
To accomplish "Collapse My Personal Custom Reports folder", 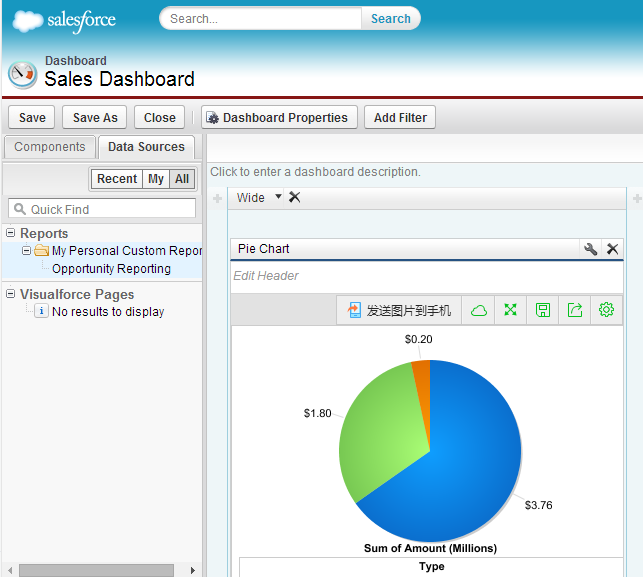I will click(x=27, y=250).
